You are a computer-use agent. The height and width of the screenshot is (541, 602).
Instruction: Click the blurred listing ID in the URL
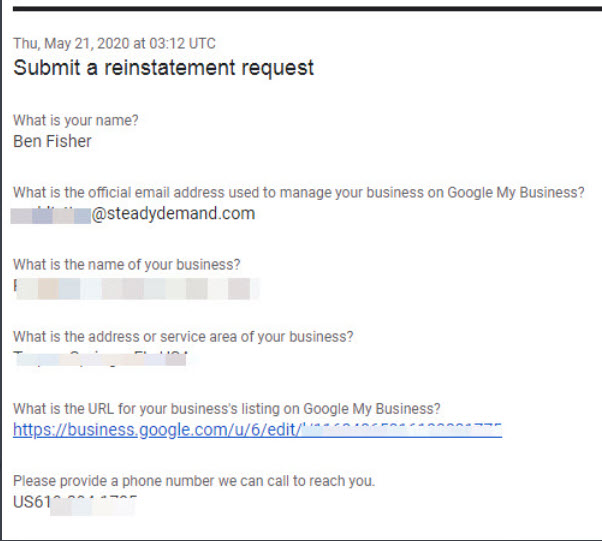pos(402,430)
